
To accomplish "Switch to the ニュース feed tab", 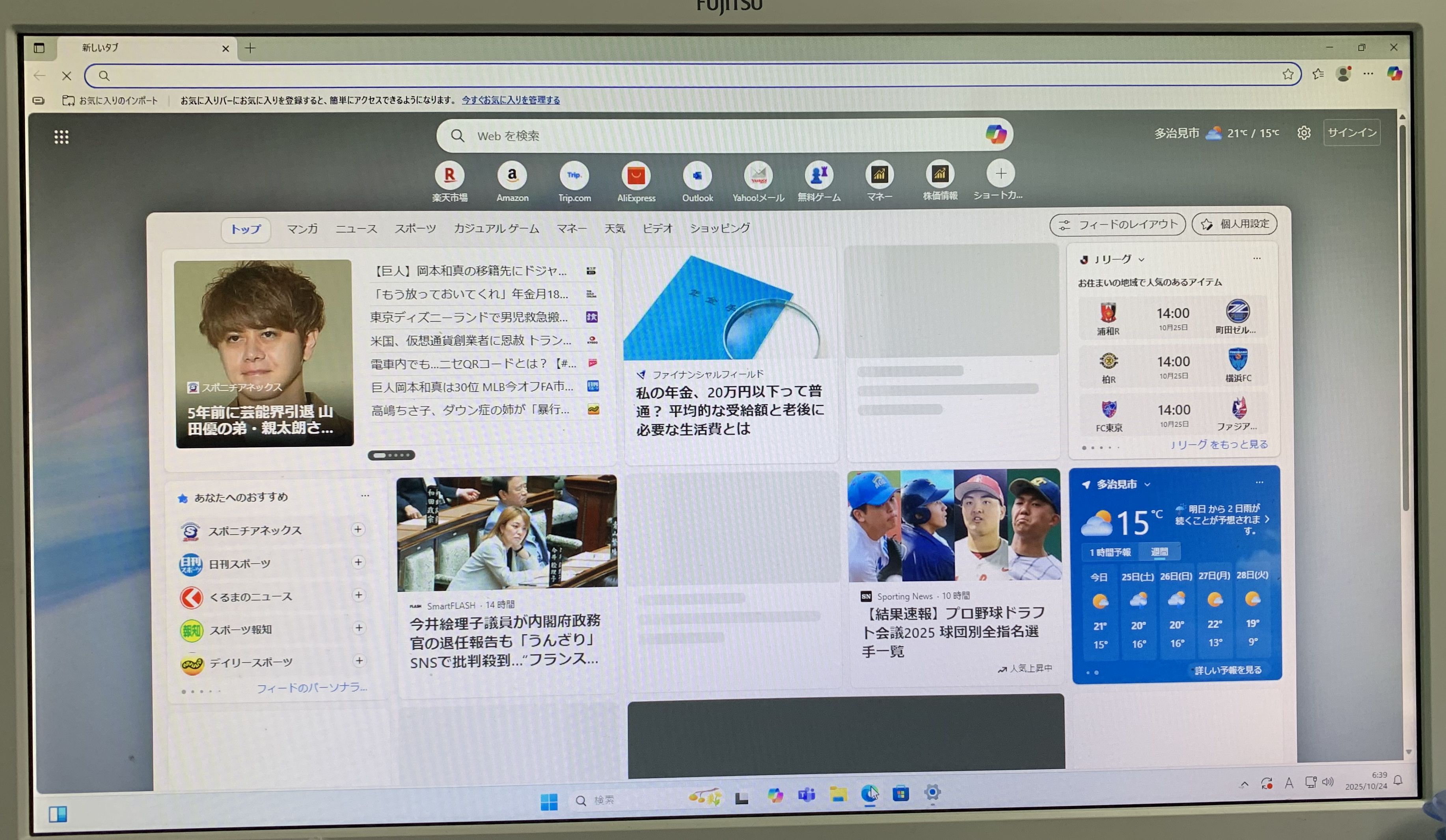I will click(x=356, y=229).
